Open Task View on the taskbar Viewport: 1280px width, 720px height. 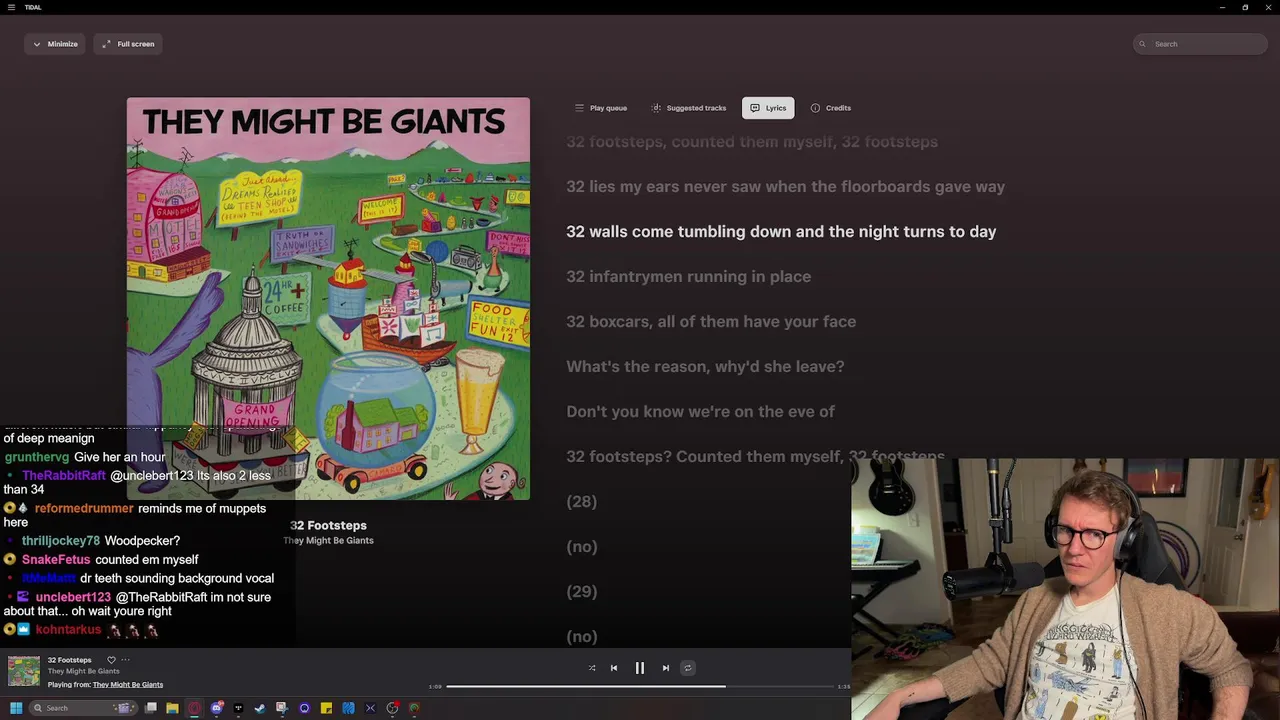point(150,708)
